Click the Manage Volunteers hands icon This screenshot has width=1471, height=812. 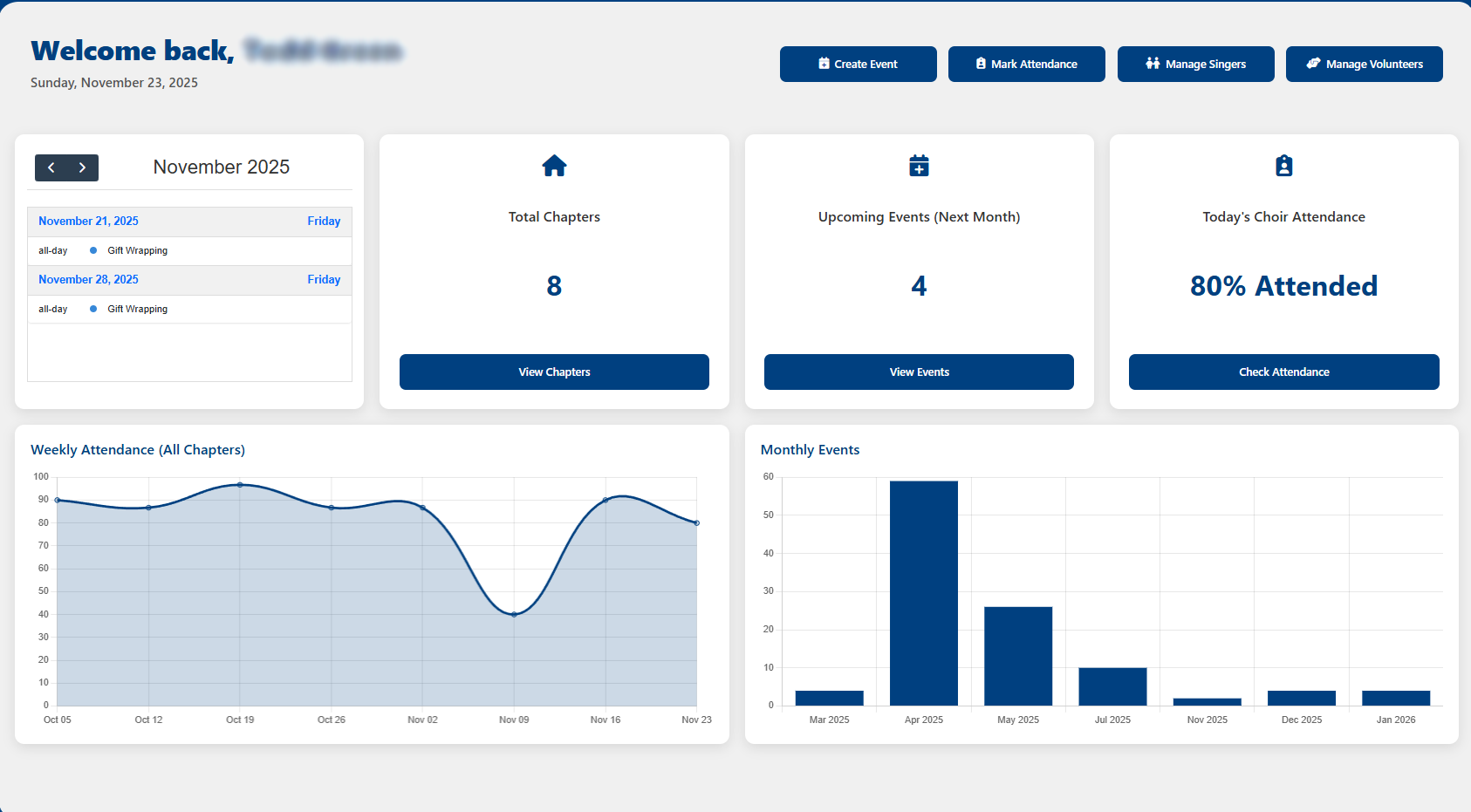click(x=1314, y=63)
